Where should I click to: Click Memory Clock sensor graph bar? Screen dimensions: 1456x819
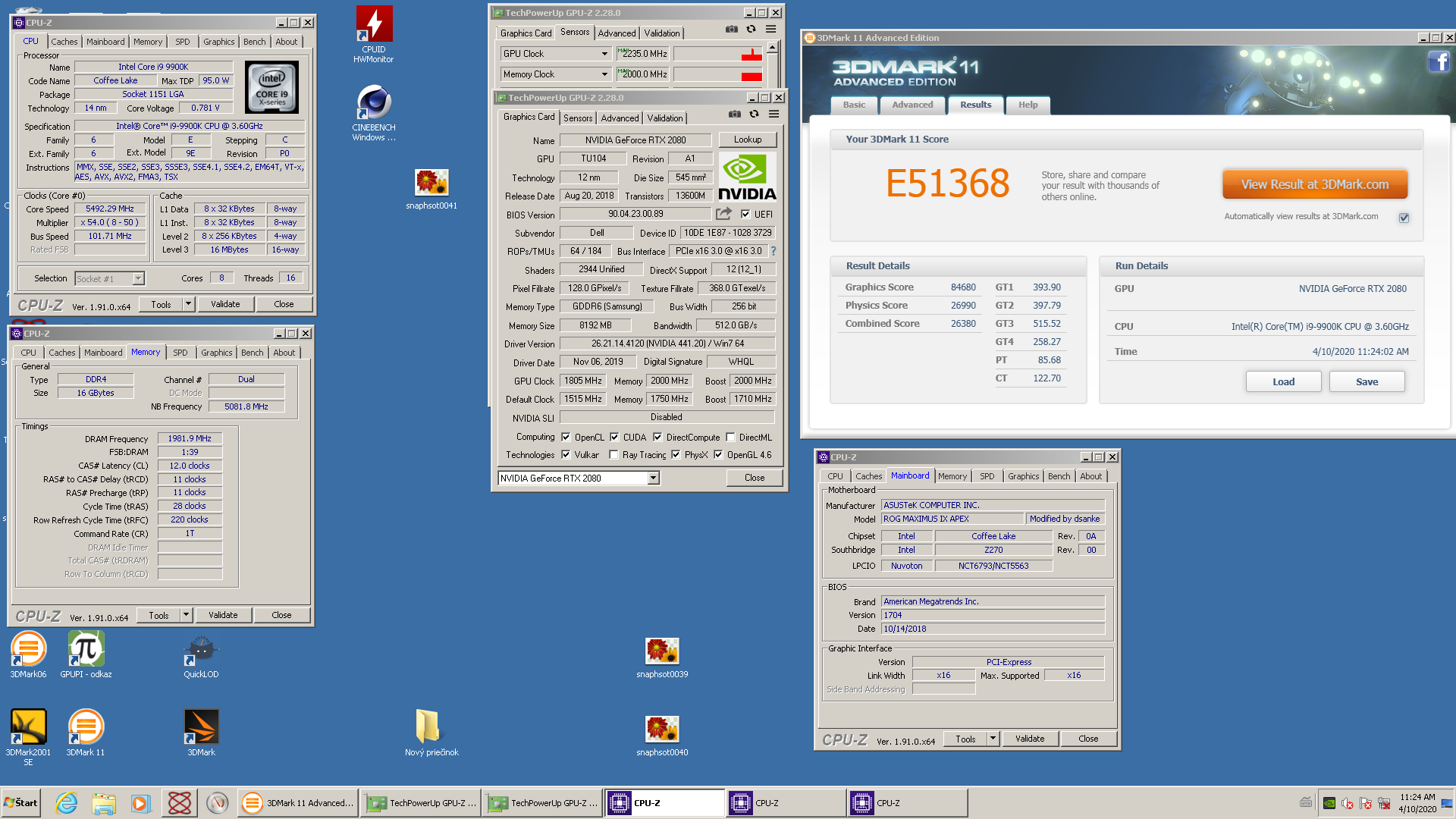pyautogui.click(x=718, y=74)
